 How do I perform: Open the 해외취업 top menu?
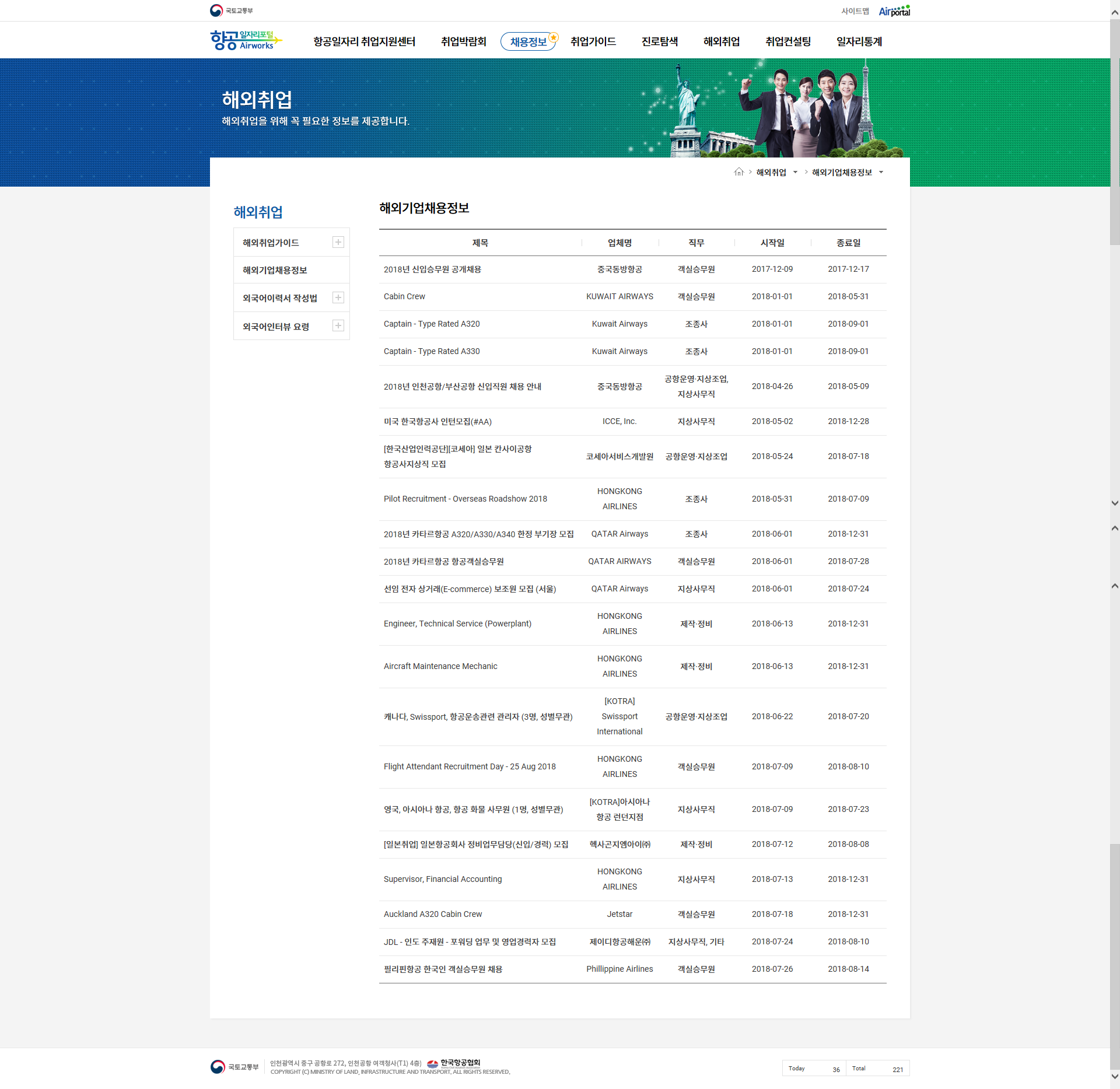(722, 41)
